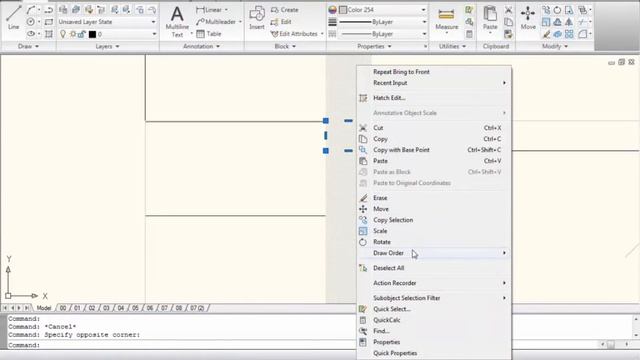Open Action Recorder submenu
Viewport: 640px width, 360px height.
click(x=434, y=283)
